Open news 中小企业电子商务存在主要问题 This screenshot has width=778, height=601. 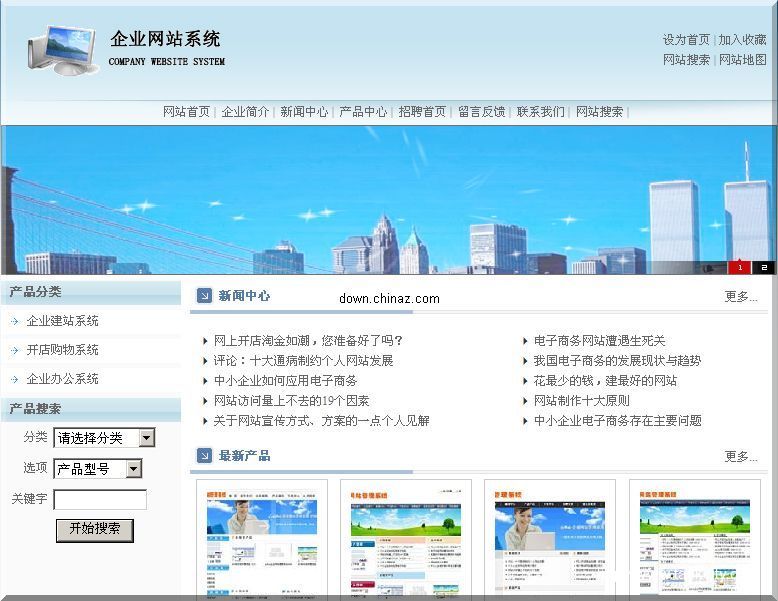pyautogui.click(x=618, y=421)
